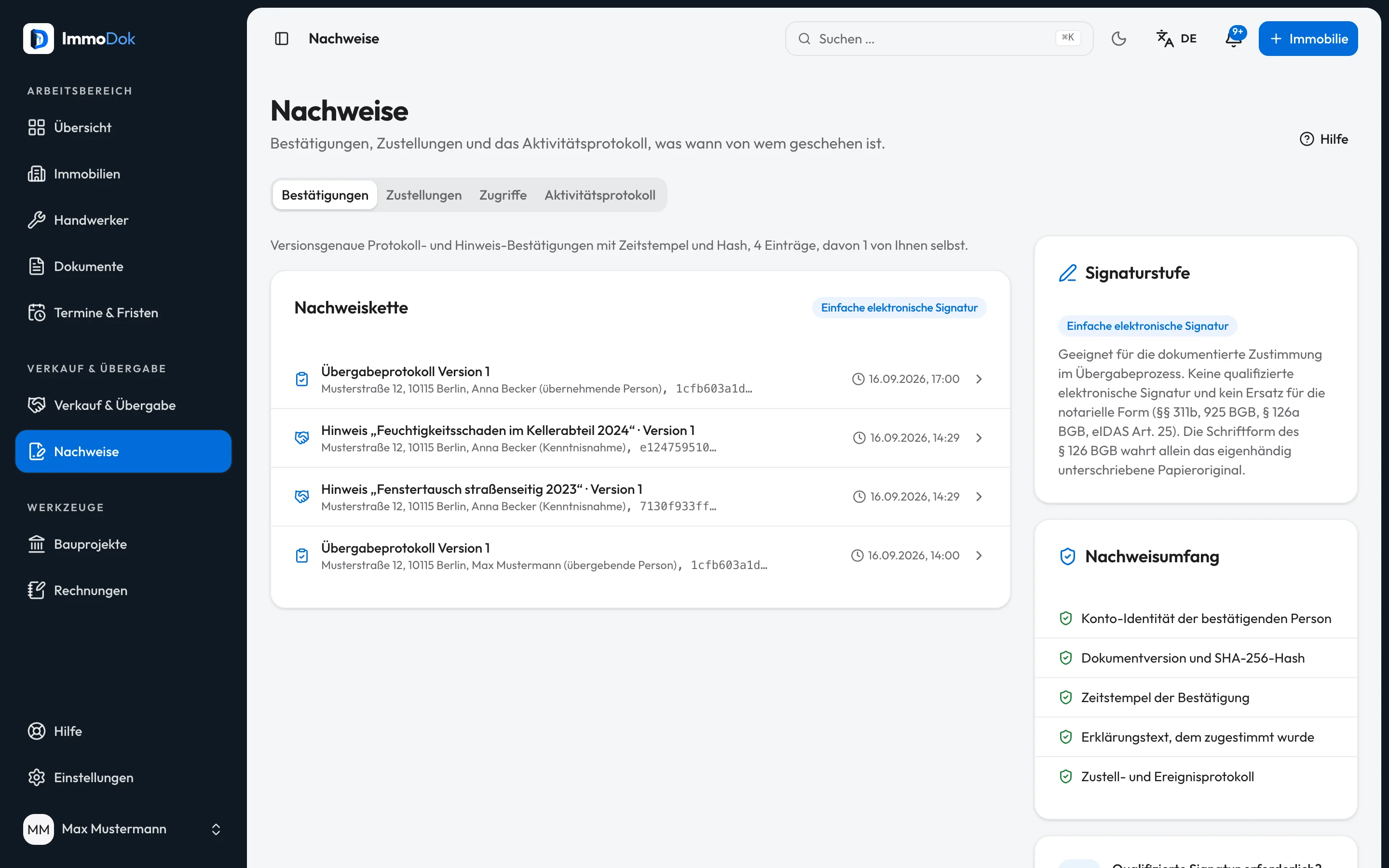Focus the Suchen search field

coord(939,39)
